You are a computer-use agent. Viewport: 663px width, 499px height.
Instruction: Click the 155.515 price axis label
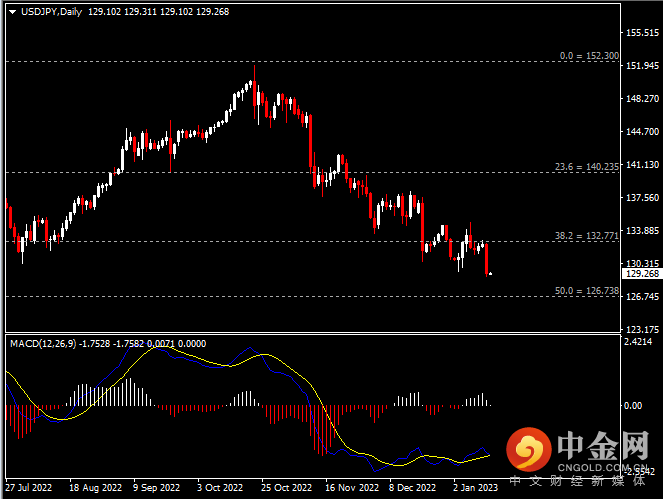click(x=640, y=33)
